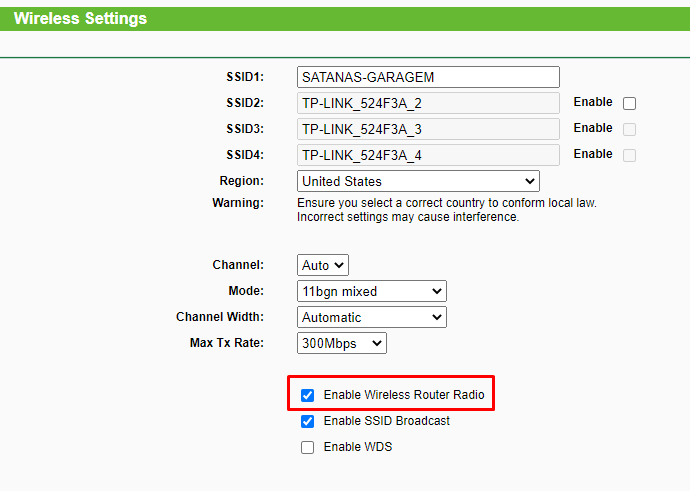Click the SSID4 text field TP-LINK_524F3A_4

(428, 155)
